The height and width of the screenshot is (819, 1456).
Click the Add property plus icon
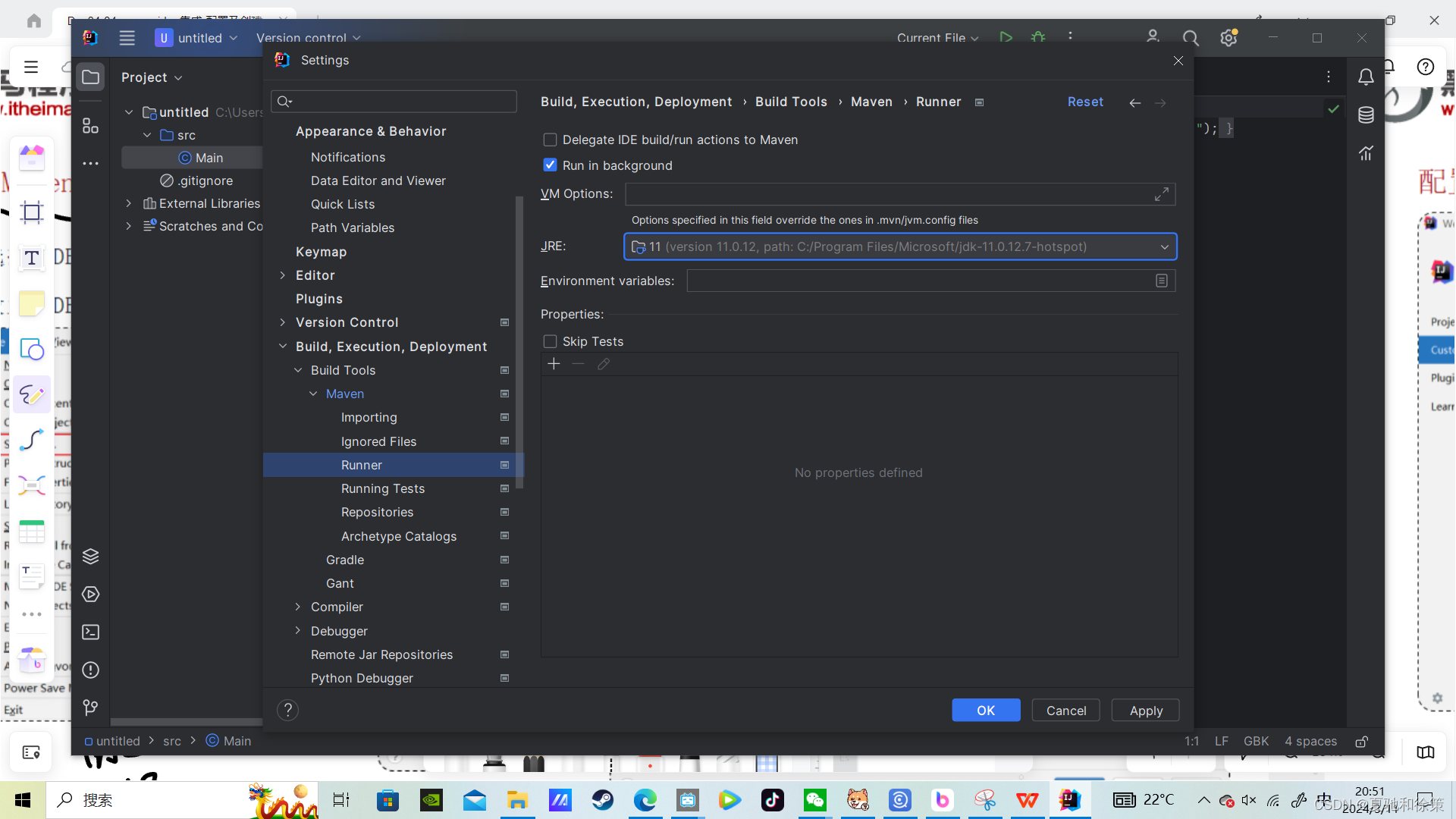554,364
